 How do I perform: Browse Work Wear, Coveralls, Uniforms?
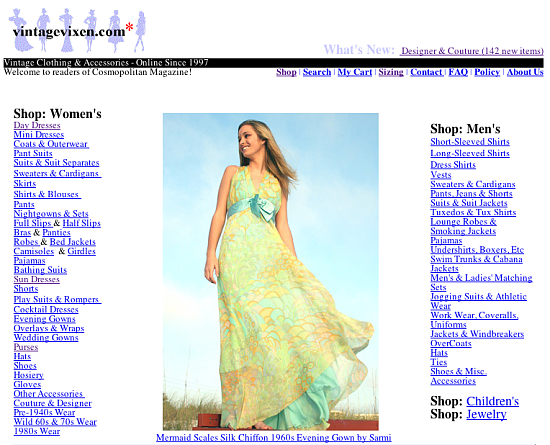coord(474,320)
